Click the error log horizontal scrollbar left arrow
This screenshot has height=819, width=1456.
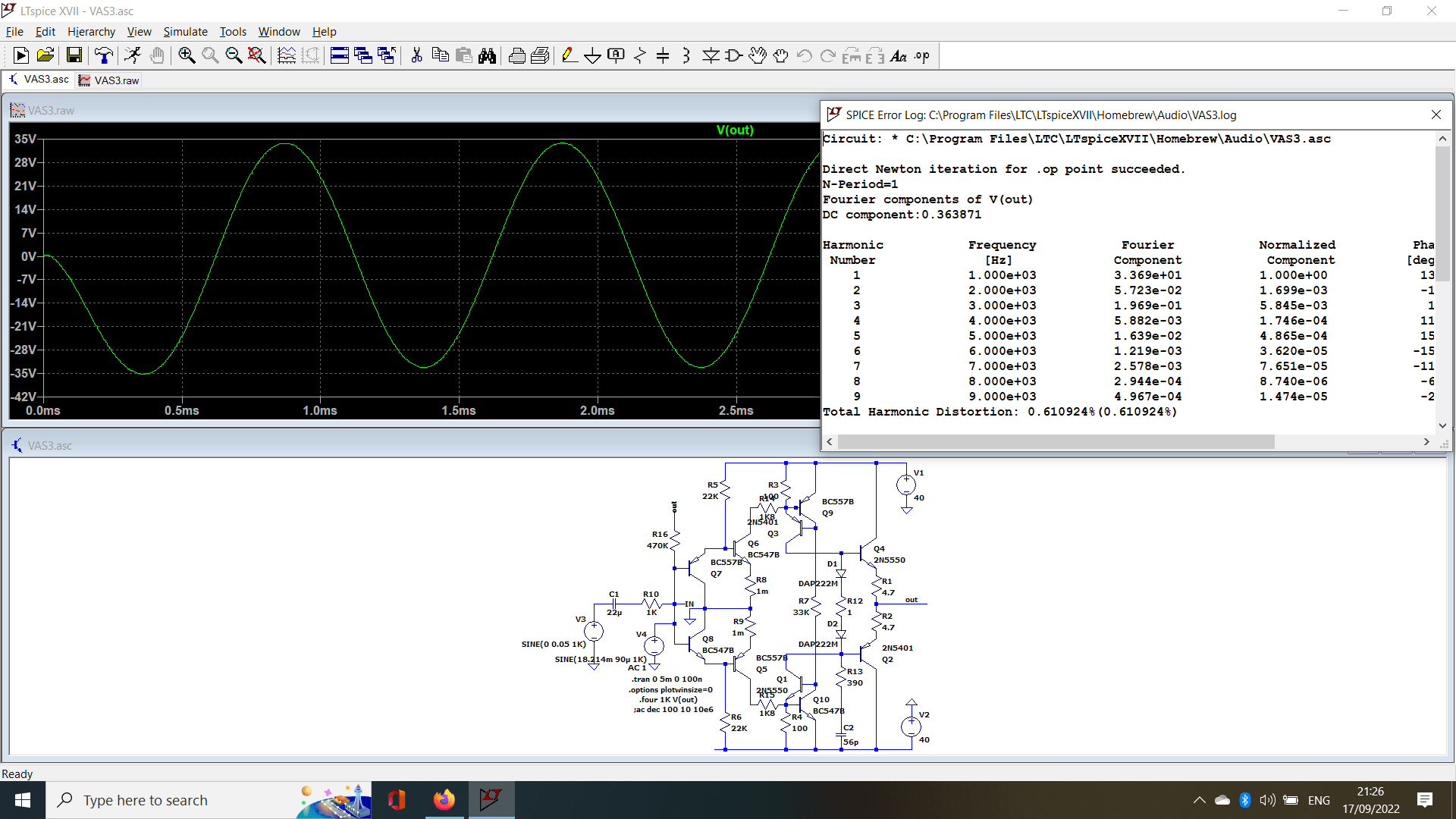coord(830,441)
